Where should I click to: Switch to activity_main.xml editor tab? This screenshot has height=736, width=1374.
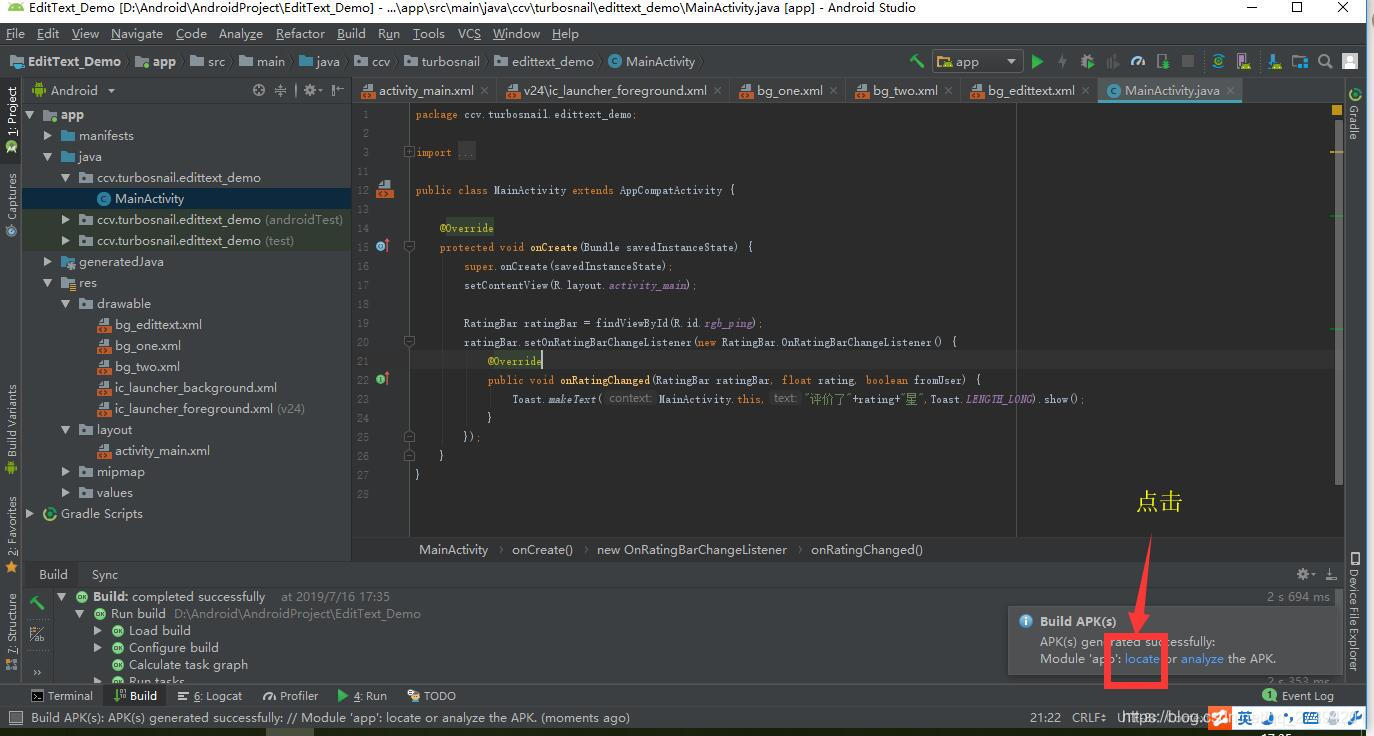(x=425, y=90)
